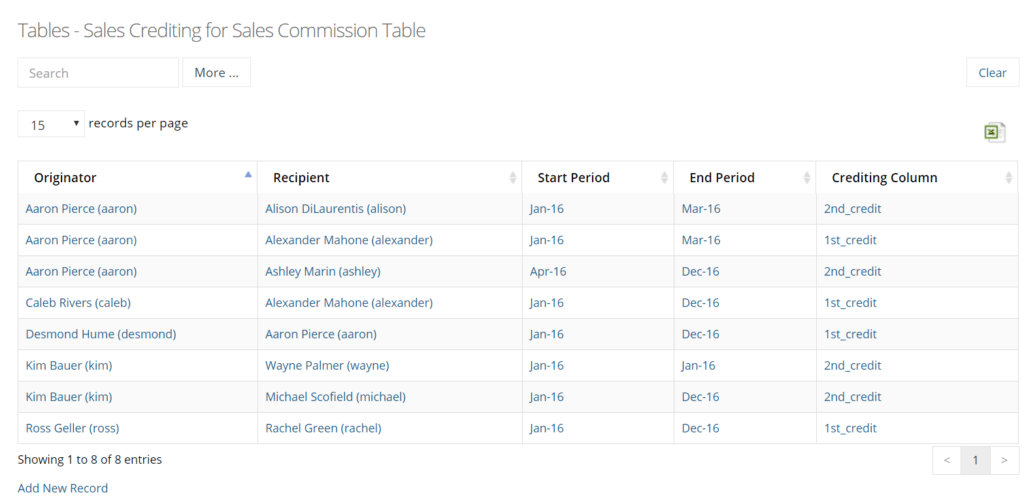Sort by End Period sort icon

807,178
